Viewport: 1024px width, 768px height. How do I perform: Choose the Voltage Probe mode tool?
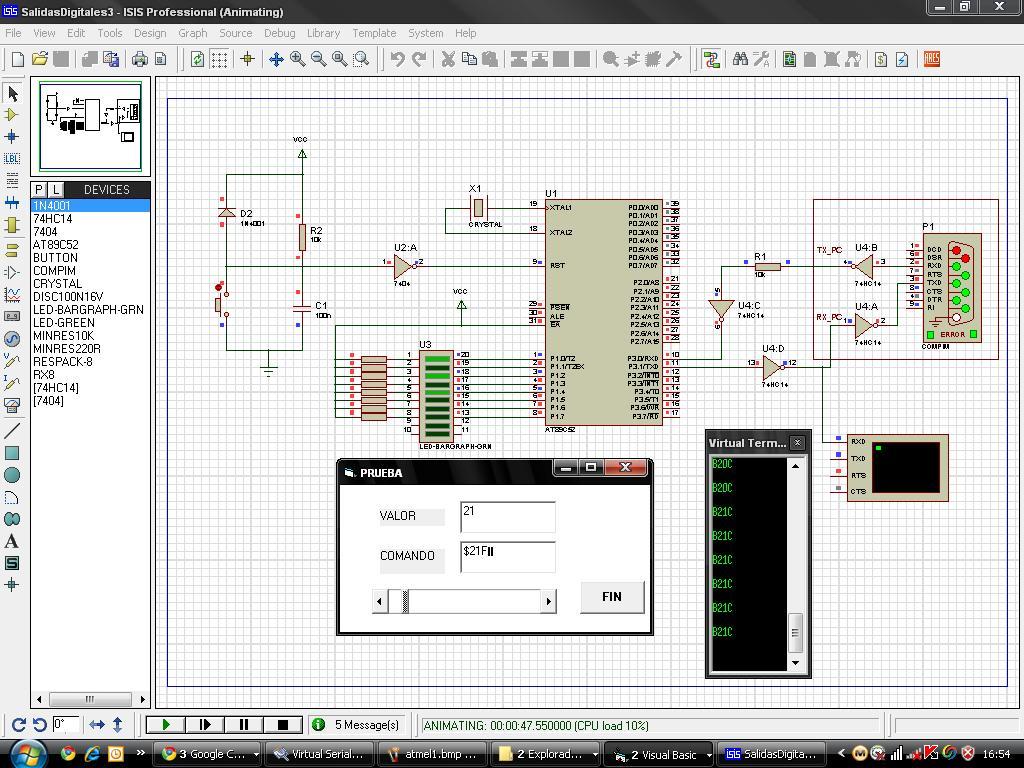point(12,362)
